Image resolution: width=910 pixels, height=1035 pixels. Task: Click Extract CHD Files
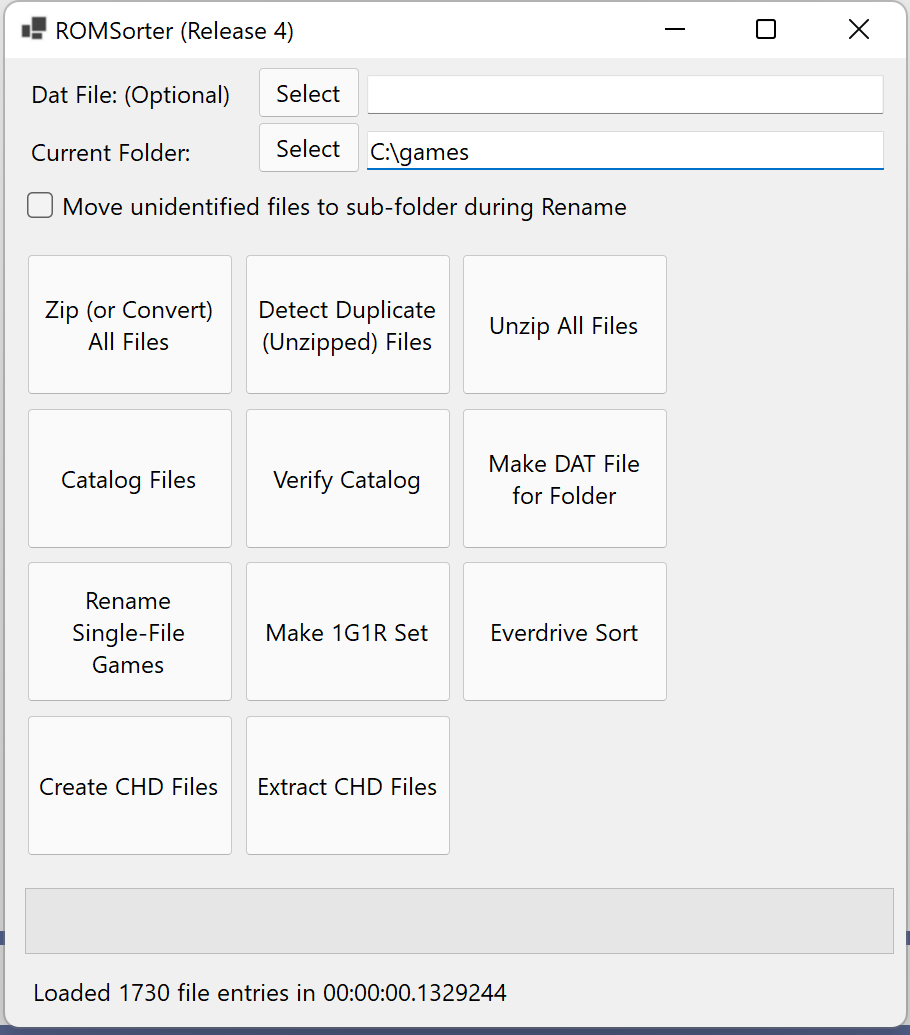pyautogui.click(x=348, y=785)
